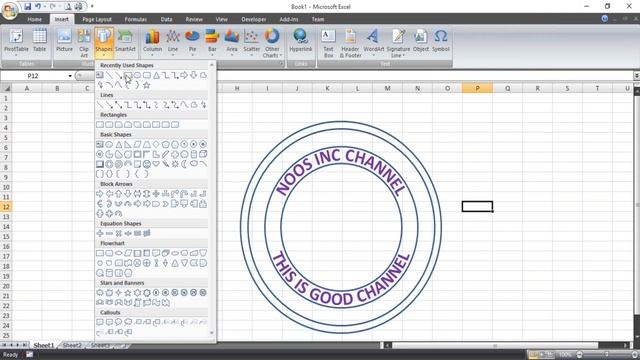Click the THIS IS GOOD CHANNEL WordArt
The height and width of the screenshot is (360, 640).
[341, 280]
